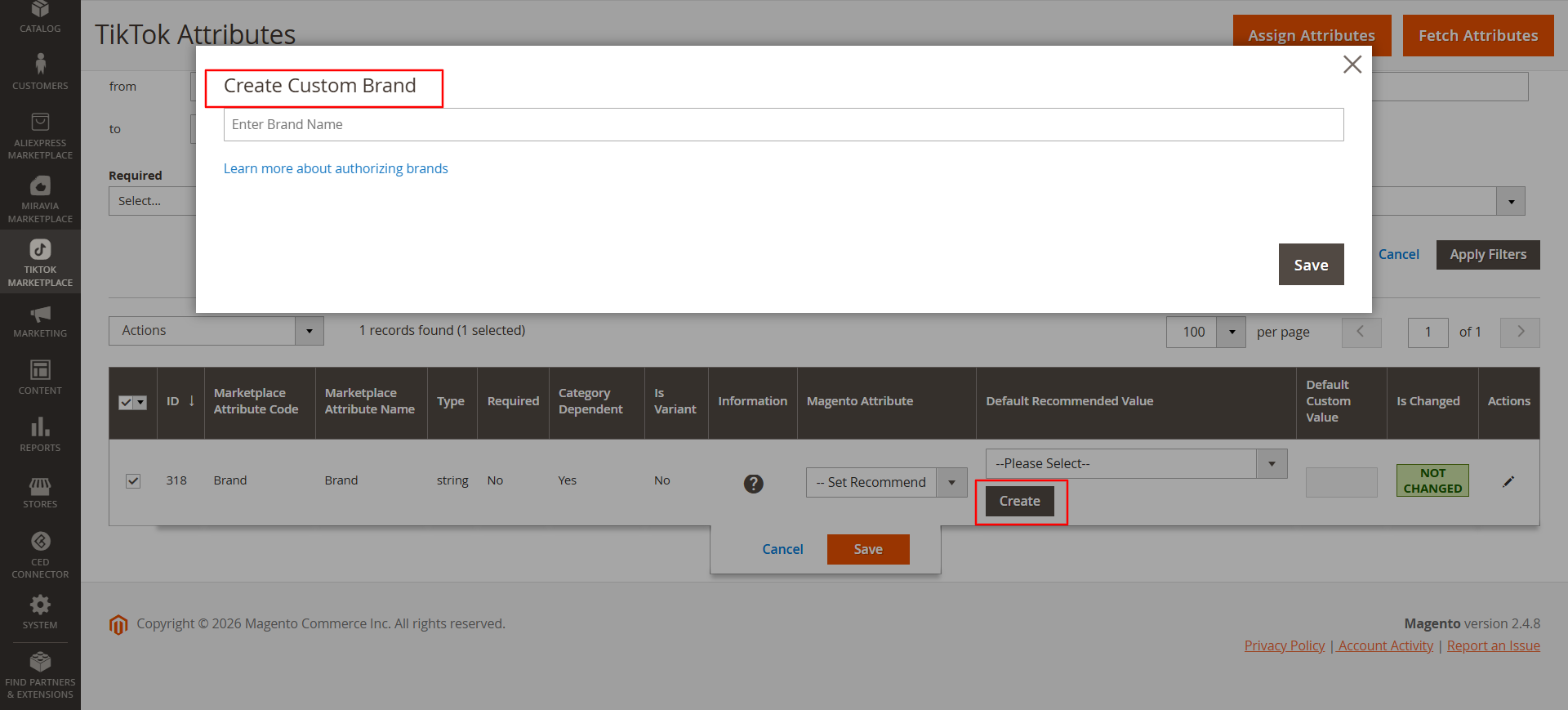Open the Stores sidebar icon
The image size is (1568, 710).
point(40,493)
